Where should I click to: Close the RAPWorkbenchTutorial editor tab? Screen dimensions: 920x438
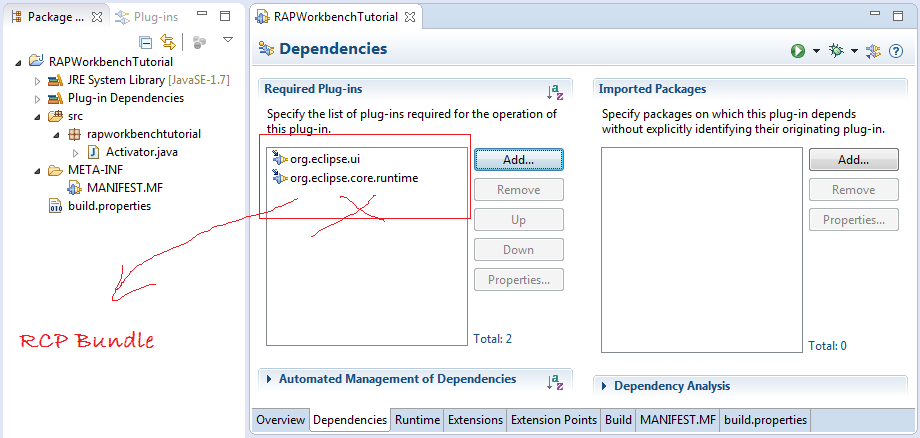(410, 17)
